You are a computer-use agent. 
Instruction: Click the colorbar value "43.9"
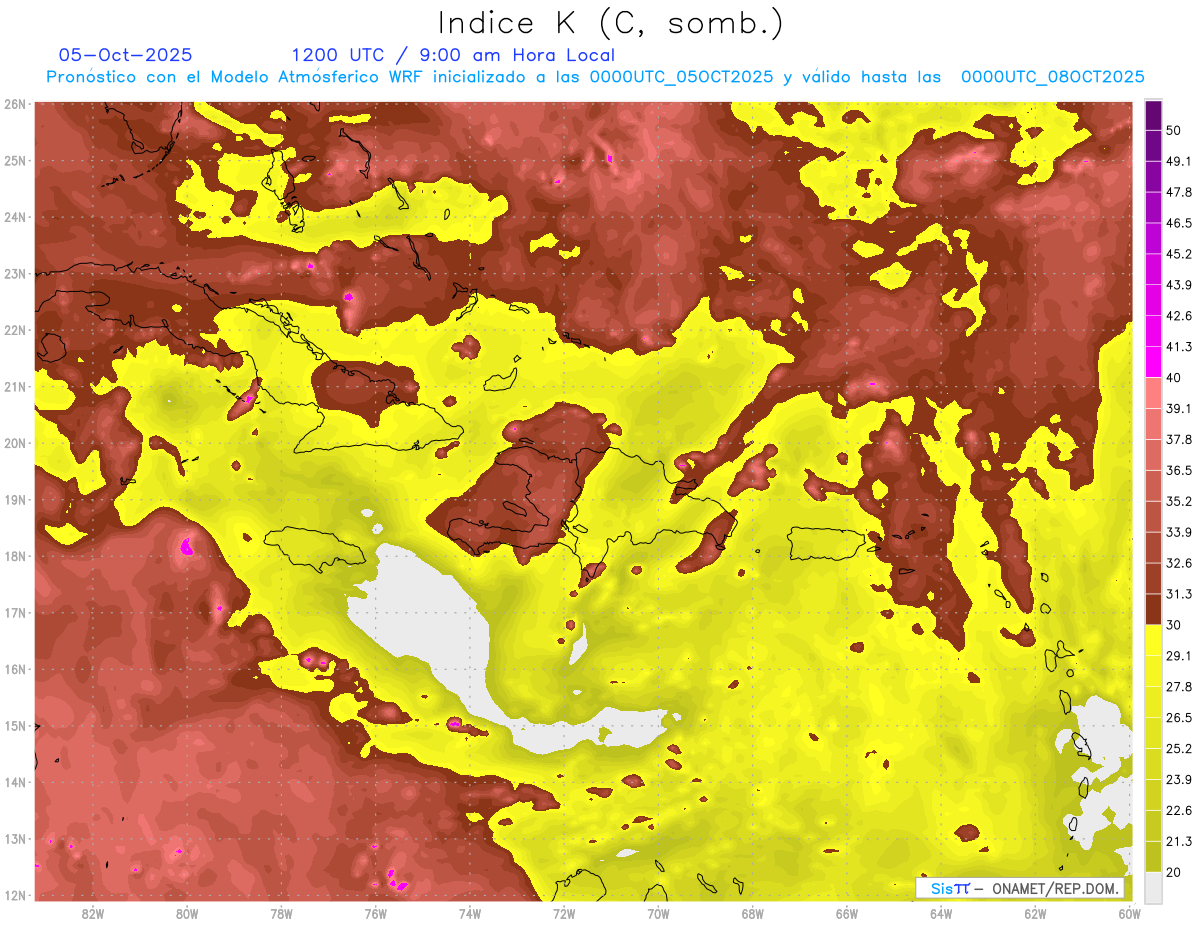click(x=1178, y=285)
